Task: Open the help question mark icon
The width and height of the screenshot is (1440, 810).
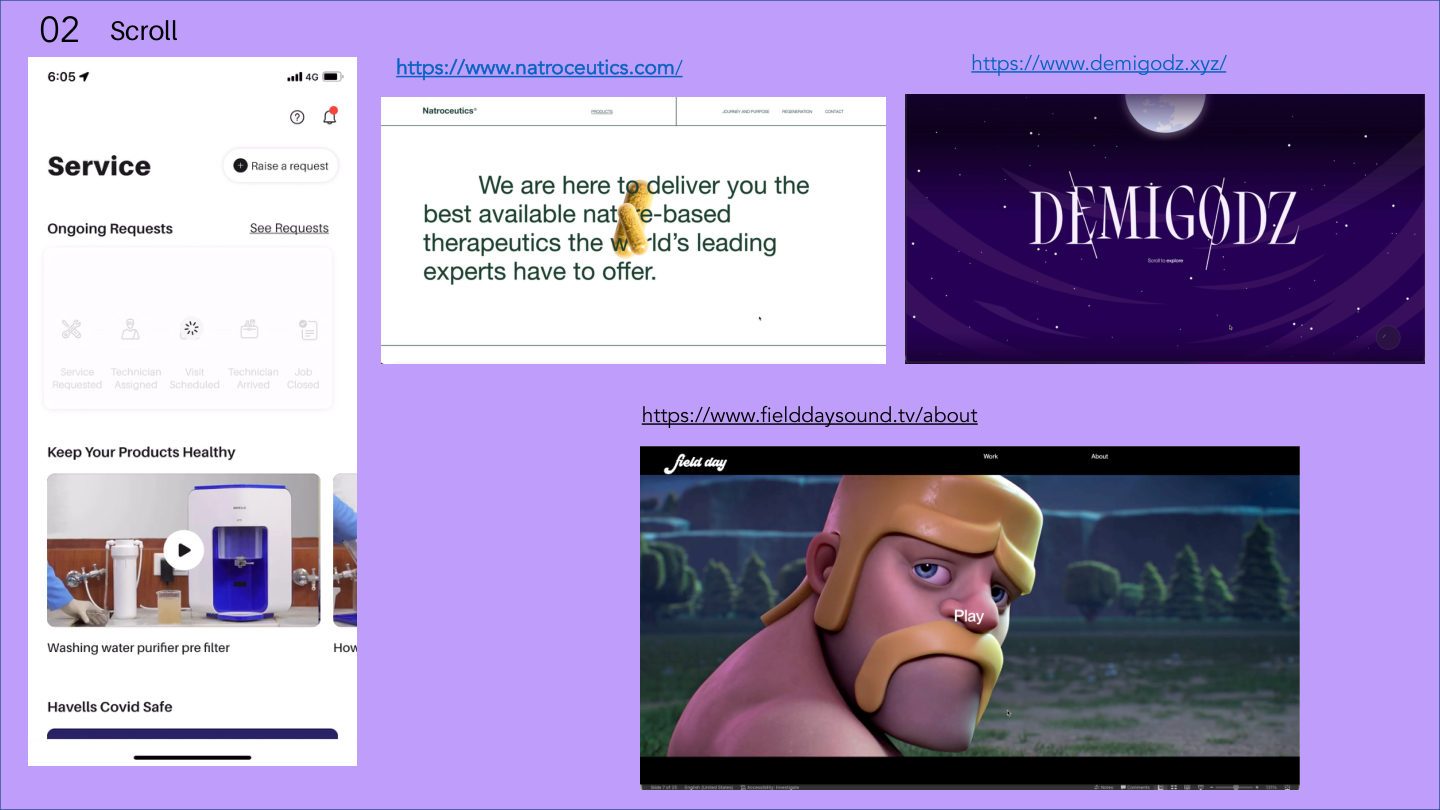Action: tap(297, 117)
